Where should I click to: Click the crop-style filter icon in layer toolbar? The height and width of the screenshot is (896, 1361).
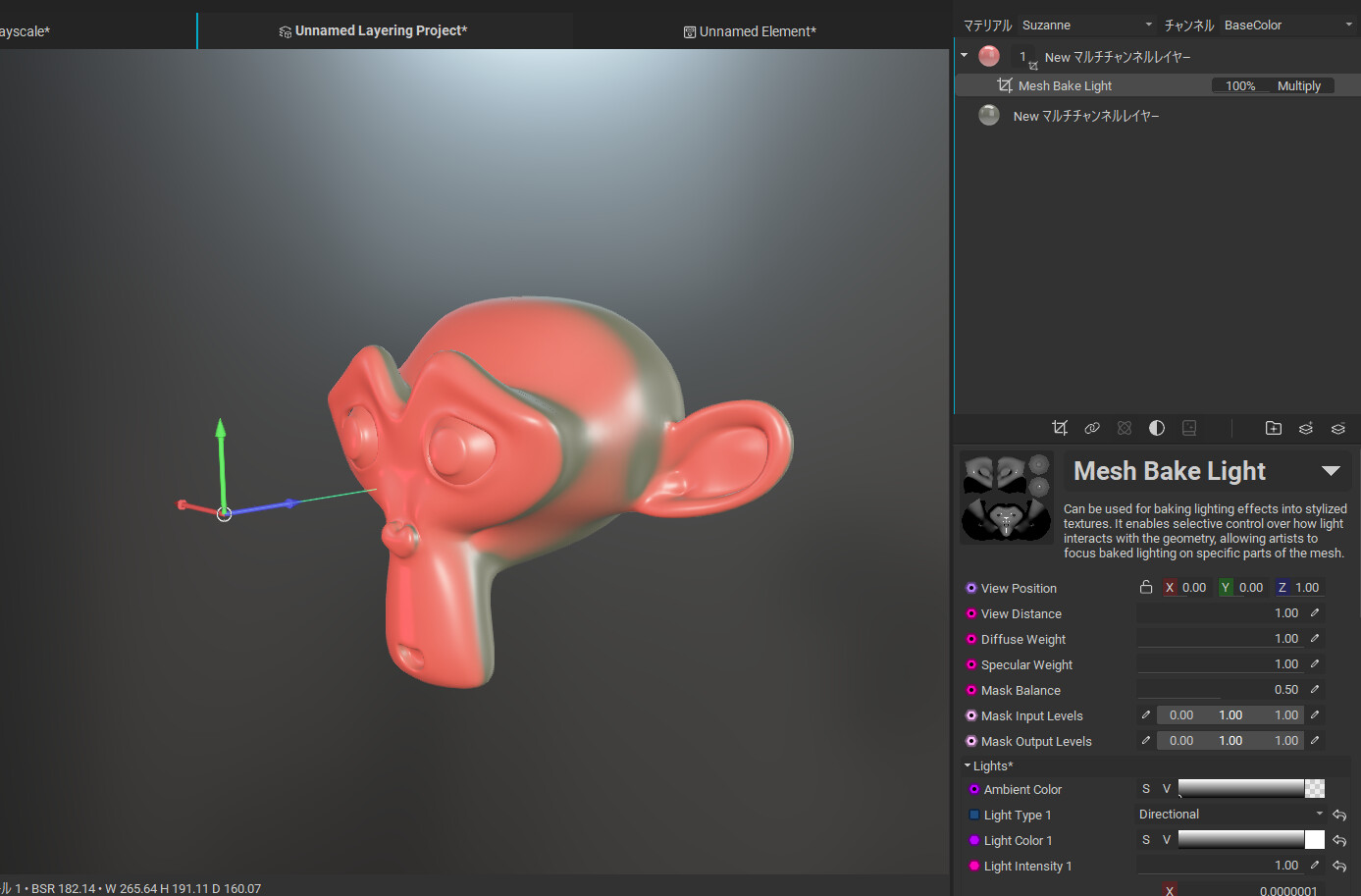tap(1060, 428)
